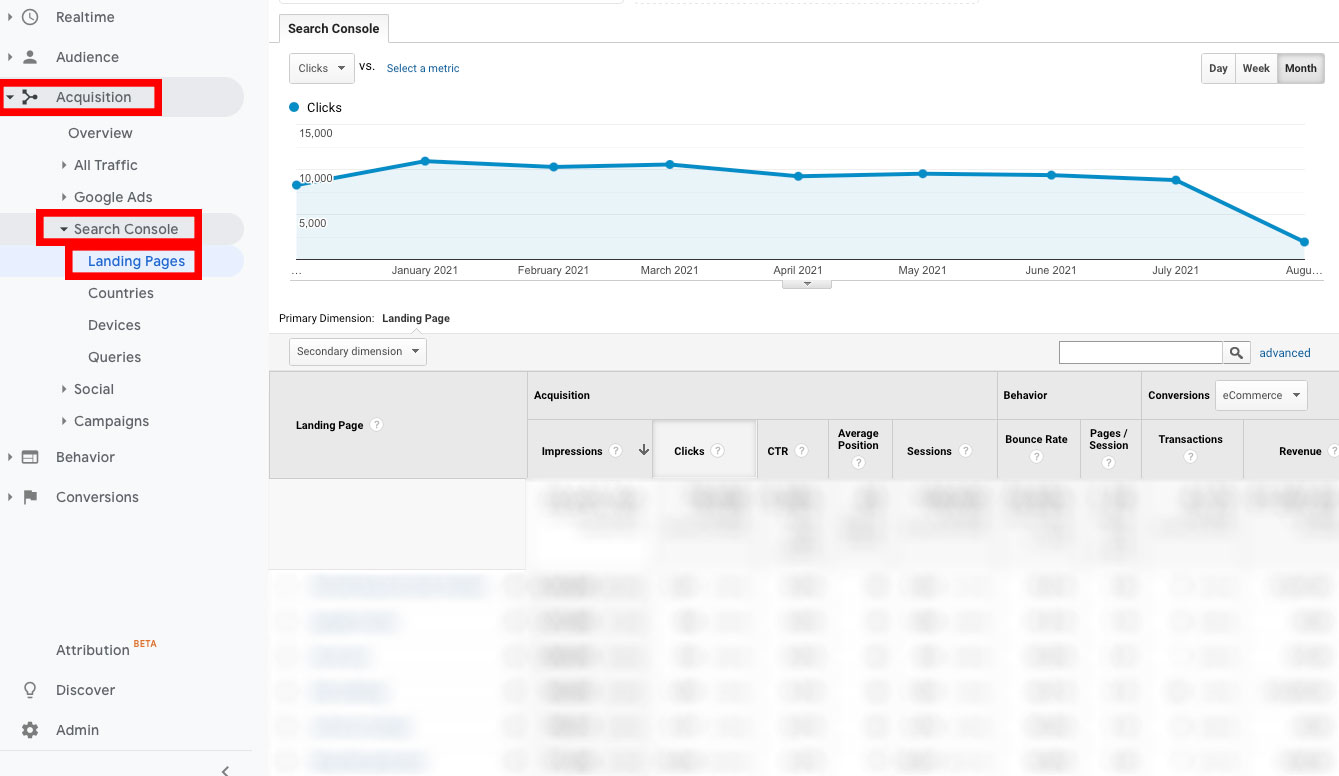Open the Behavior report icon

click(x=30, y=457)
